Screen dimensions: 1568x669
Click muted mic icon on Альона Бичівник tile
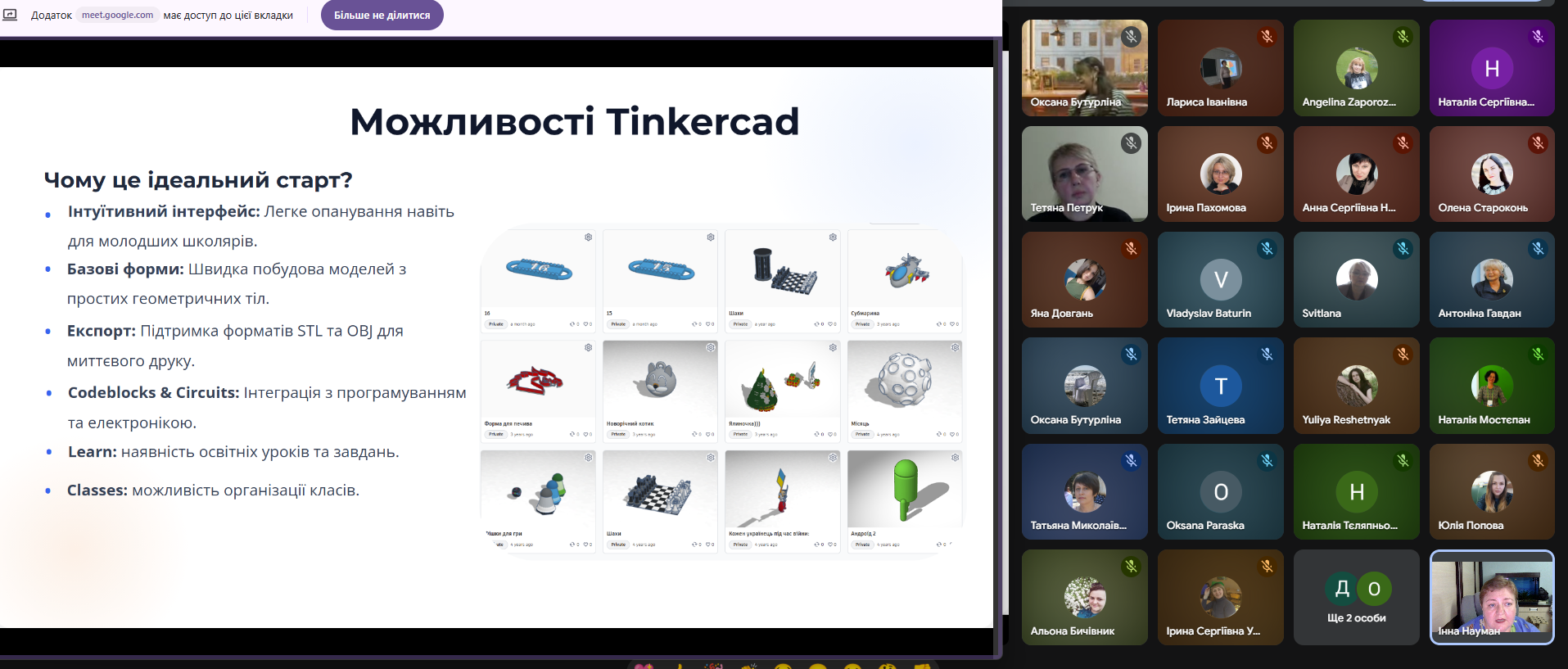(x=1131, y=567)
